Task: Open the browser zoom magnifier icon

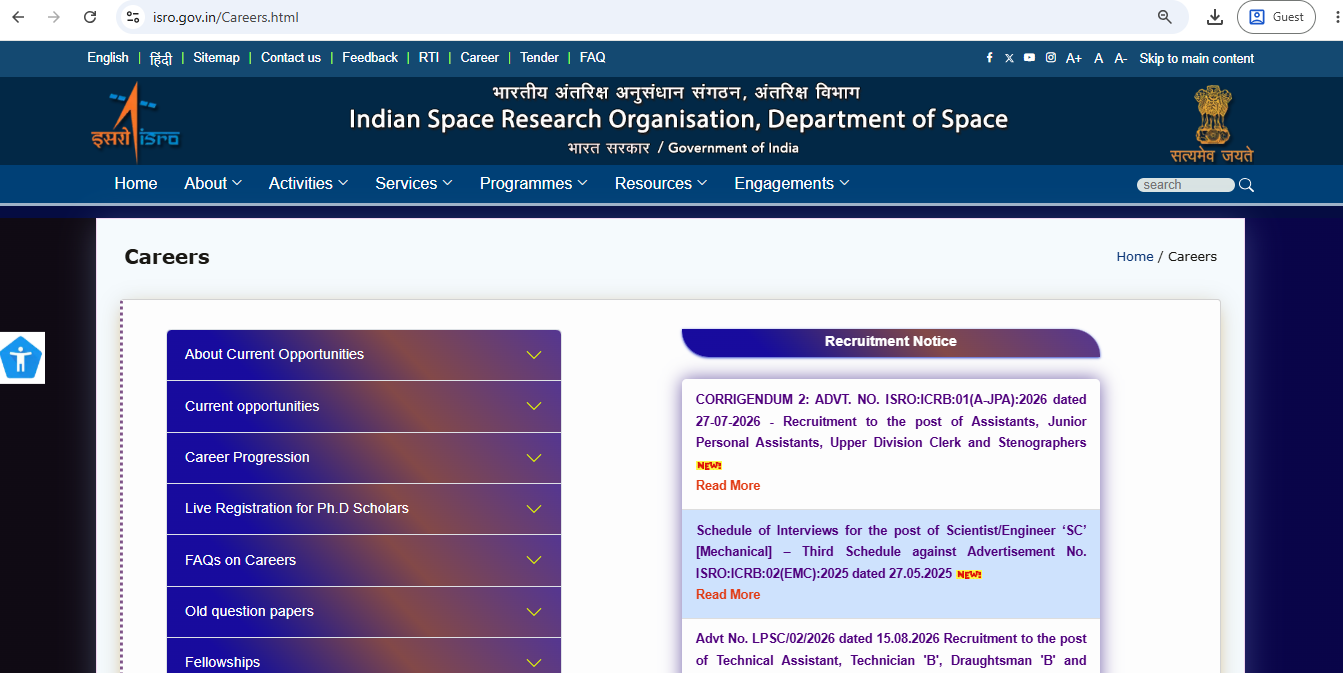Action: [x=1164, y=17]
